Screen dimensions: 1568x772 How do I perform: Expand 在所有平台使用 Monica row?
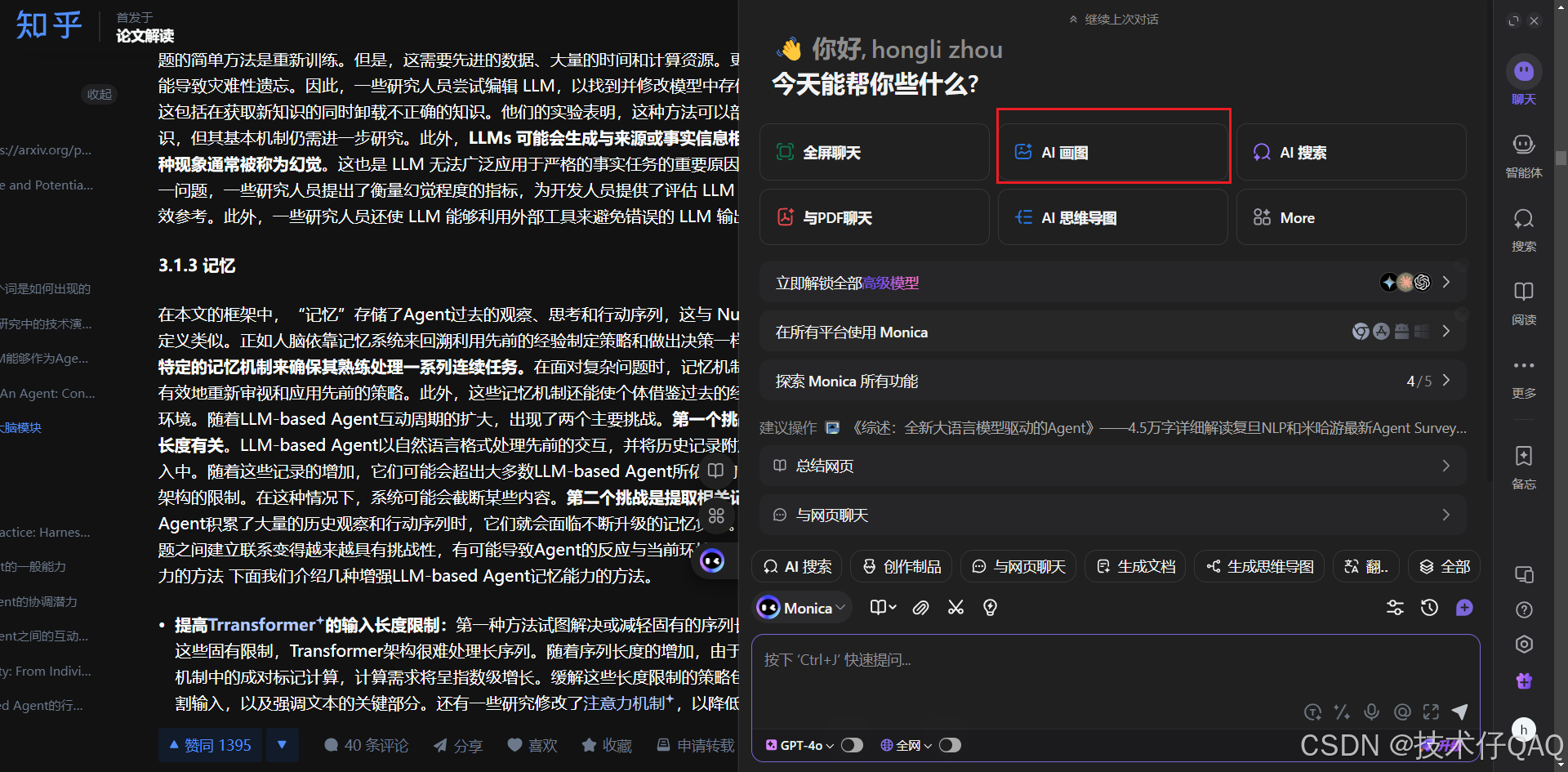point(1113,332)
